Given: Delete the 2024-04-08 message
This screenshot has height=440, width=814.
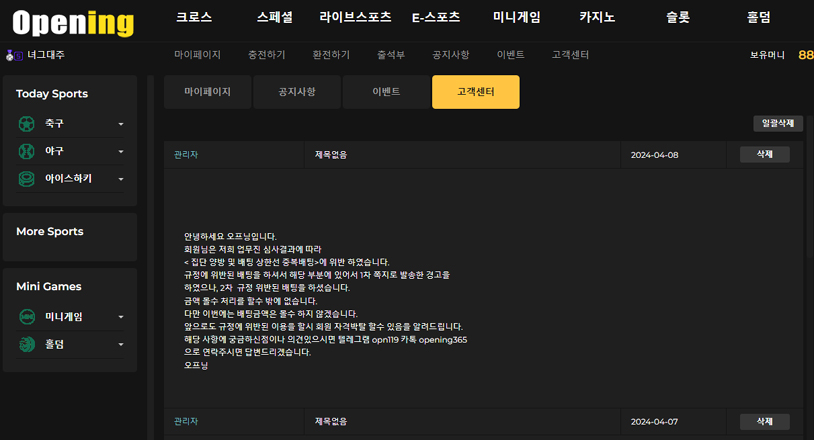Looking at the screenshot, I should (764, 155).
